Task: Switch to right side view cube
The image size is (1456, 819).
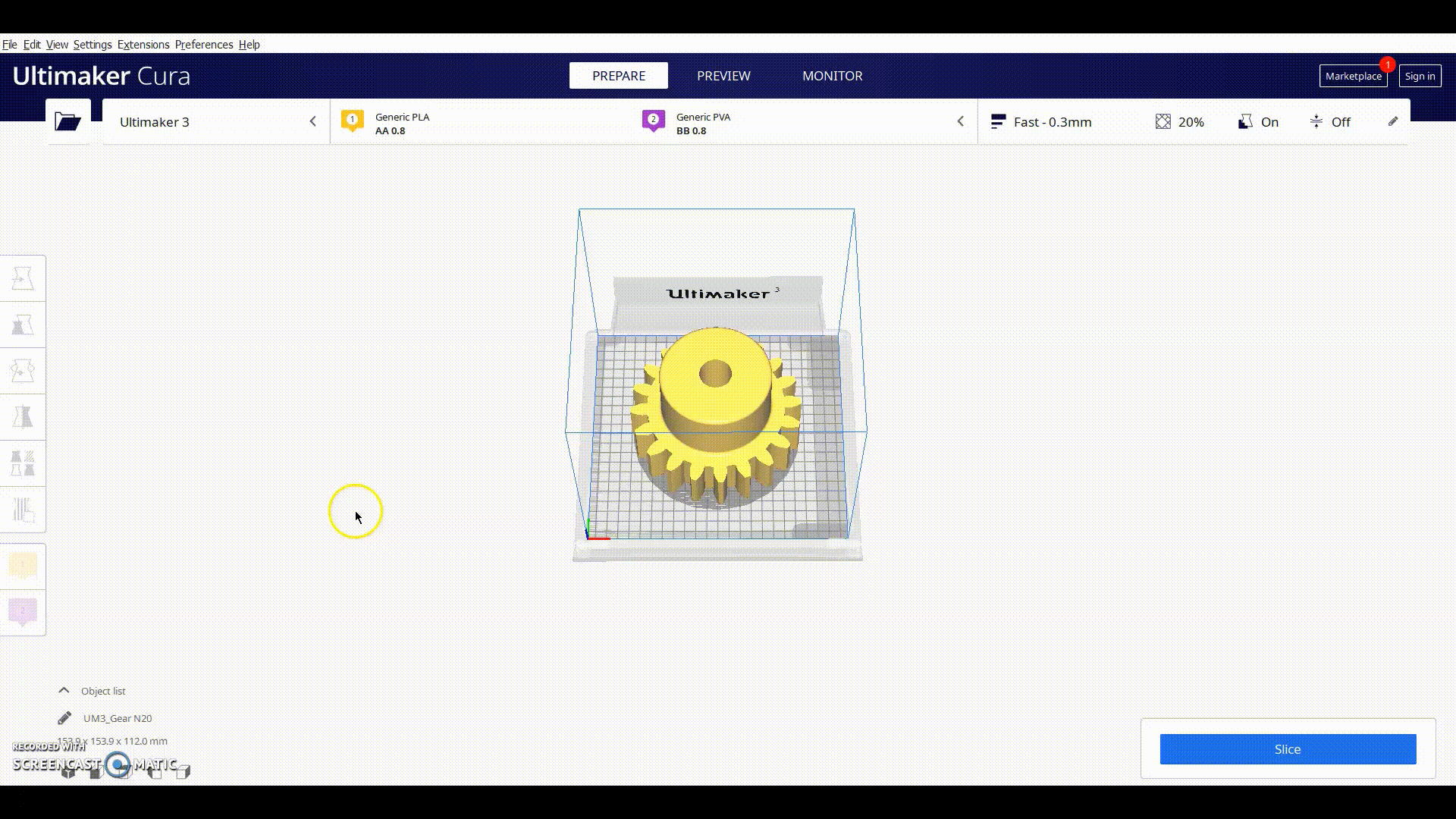Action: [x=183, y=772]
